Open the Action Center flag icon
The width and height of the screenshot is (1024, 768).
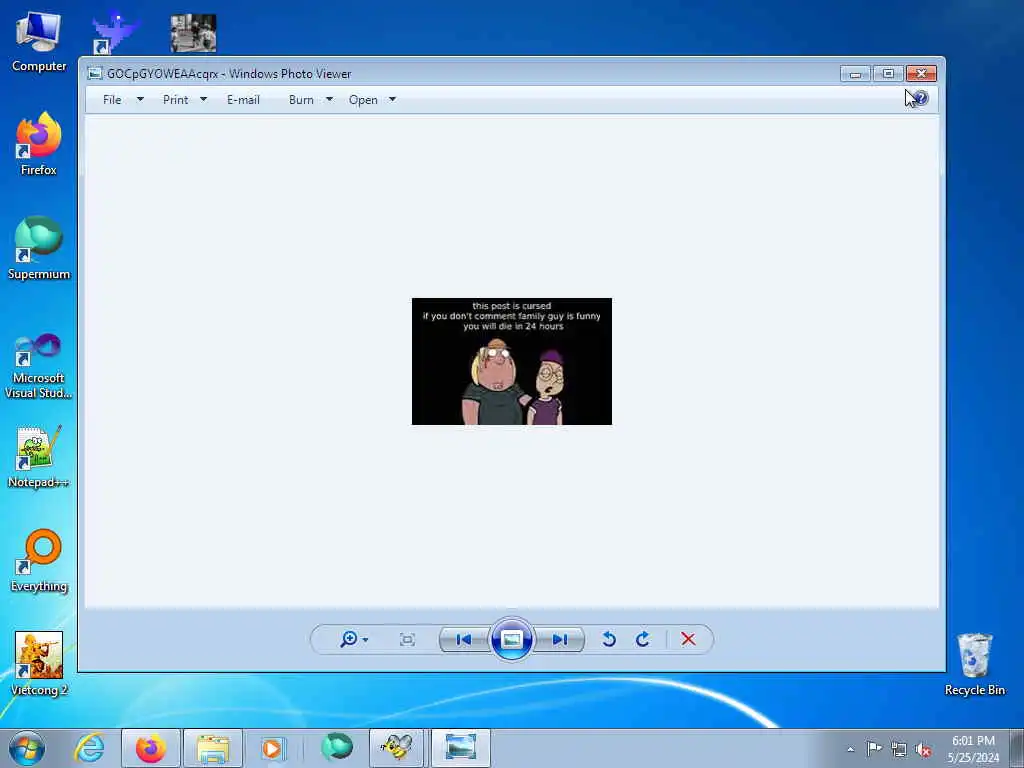point(874,748)
